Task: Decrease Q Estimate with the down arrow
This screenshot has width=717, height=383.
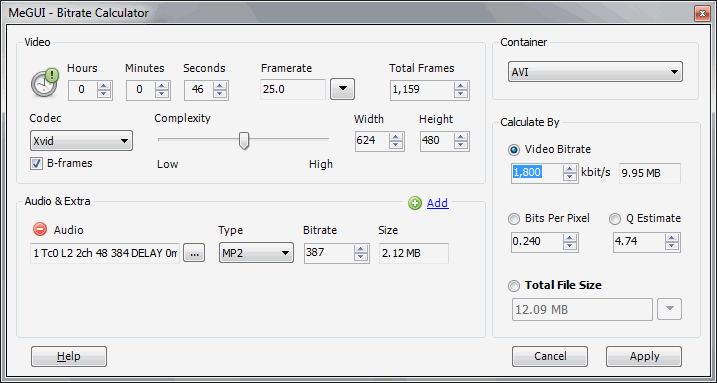Action: (672, 246)
